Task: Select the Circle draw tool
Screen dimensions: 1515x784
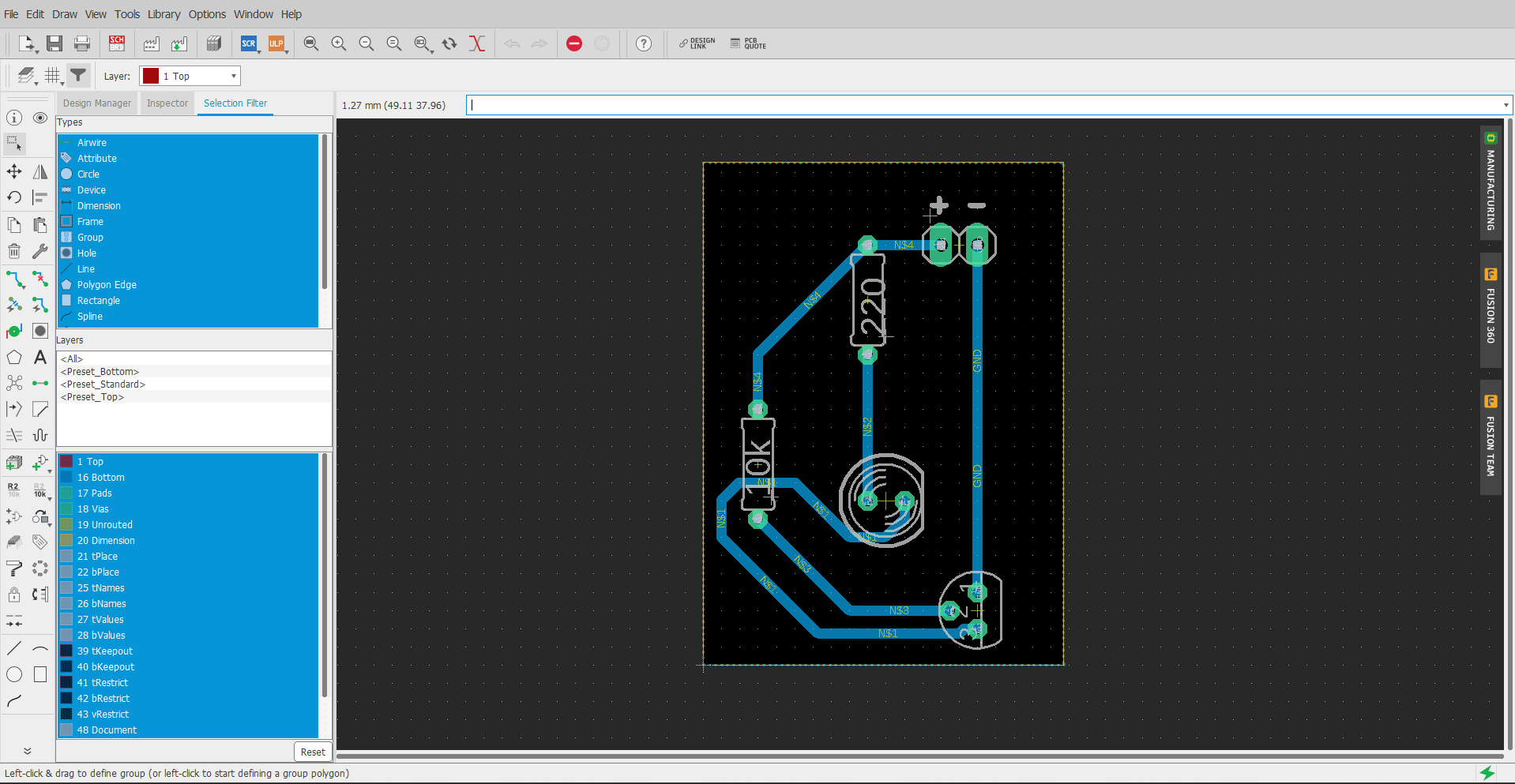Action: (14, 674)
